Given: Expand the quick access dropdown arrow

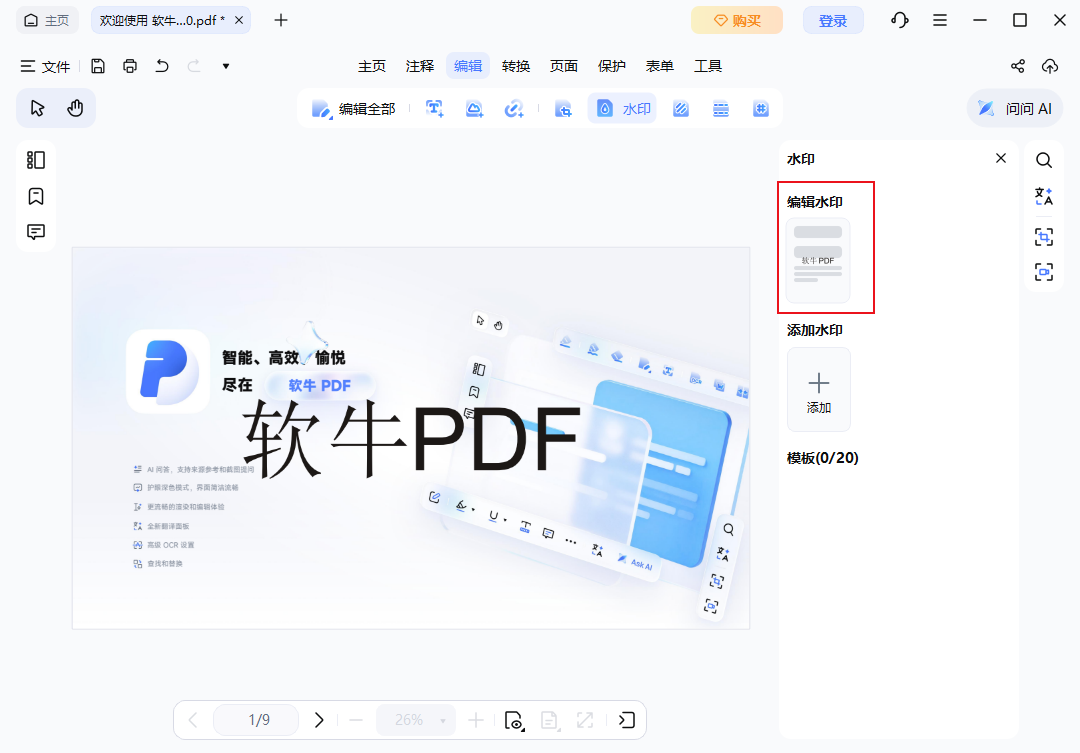Looking at the screenshot, I should tap(226, 66).
